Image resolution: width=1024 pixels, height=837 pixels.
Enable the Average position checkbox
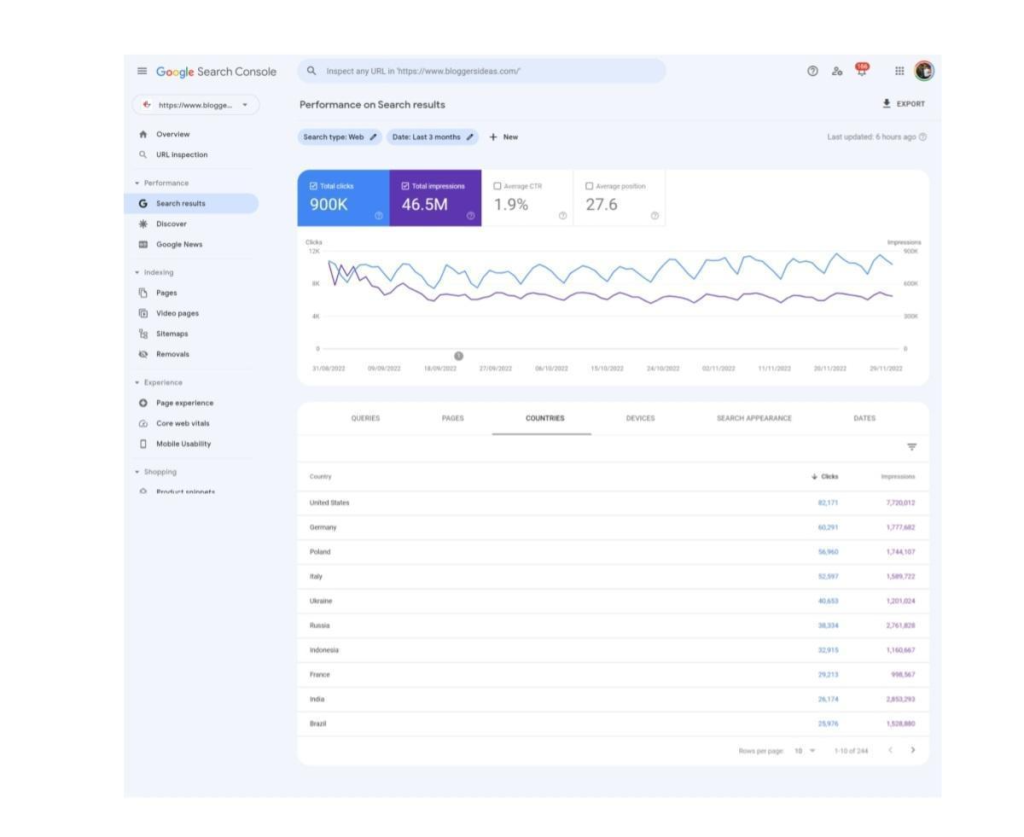589,186
